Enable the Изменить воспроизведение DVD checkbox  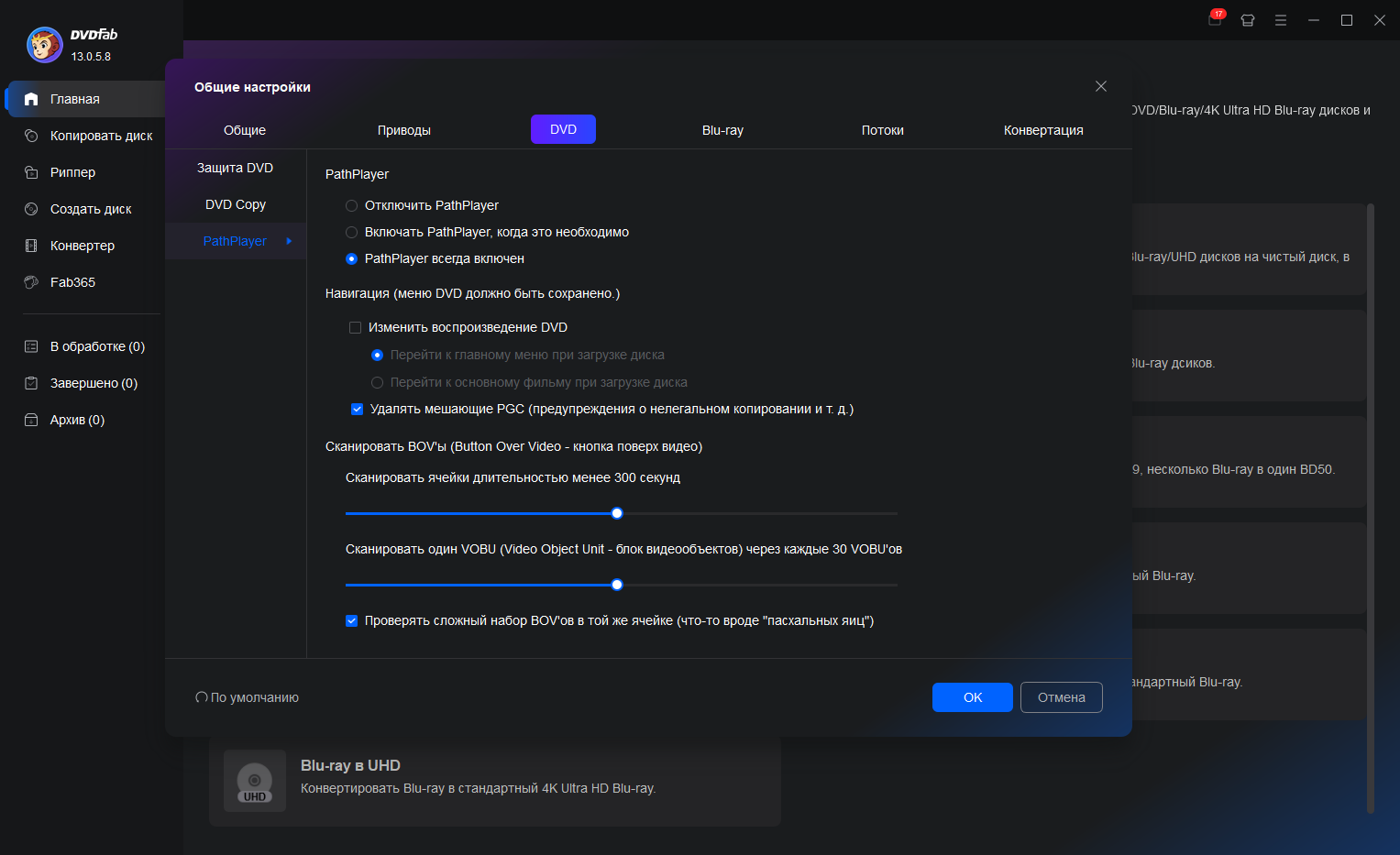click(355, 327)
